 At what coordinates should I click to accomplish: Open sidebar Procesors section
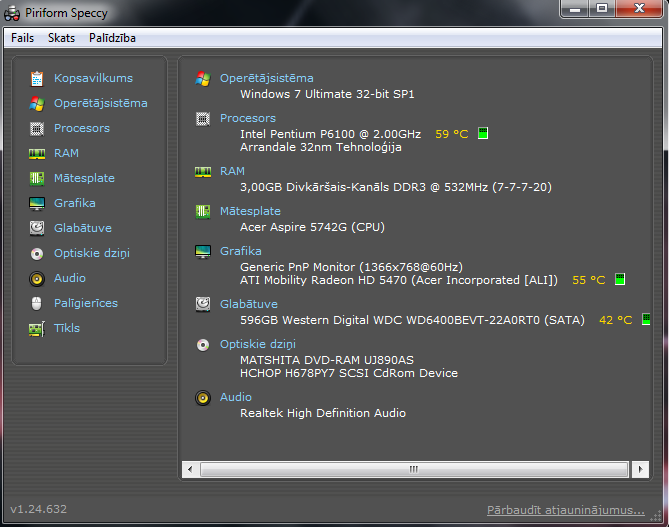tap(82, 128)
